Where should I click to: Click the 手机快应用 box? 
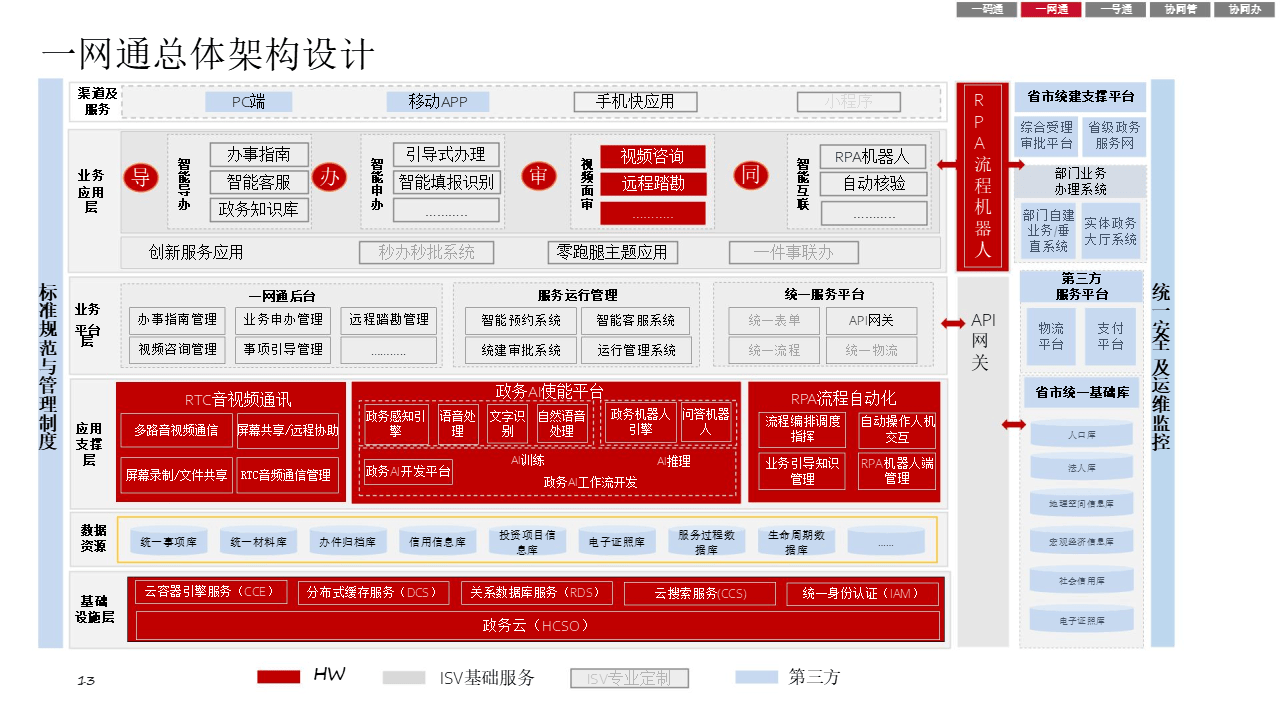[x=635, y=101]
